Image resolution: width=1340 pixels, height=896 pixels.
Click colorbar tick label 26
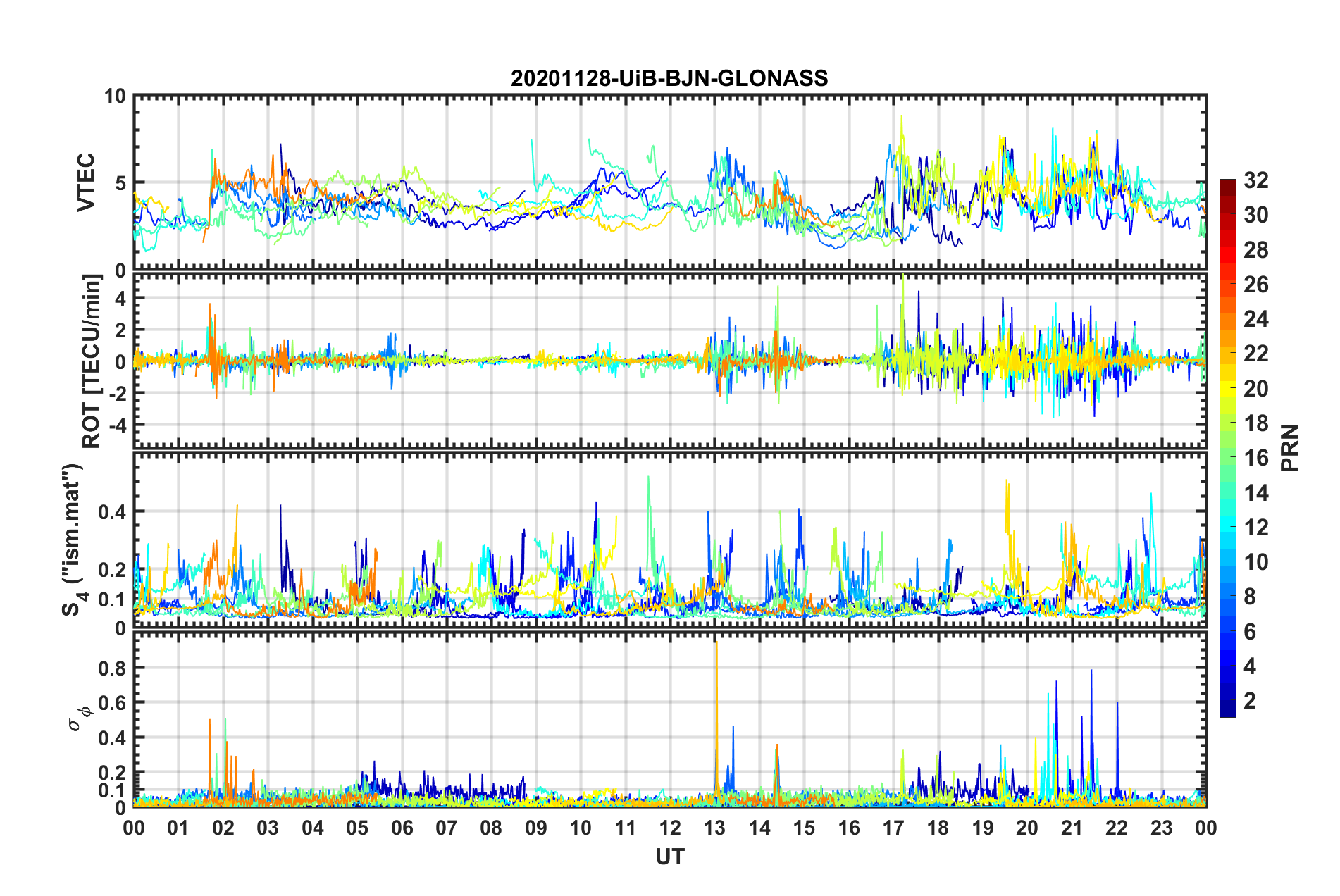tap(1255, 285)
